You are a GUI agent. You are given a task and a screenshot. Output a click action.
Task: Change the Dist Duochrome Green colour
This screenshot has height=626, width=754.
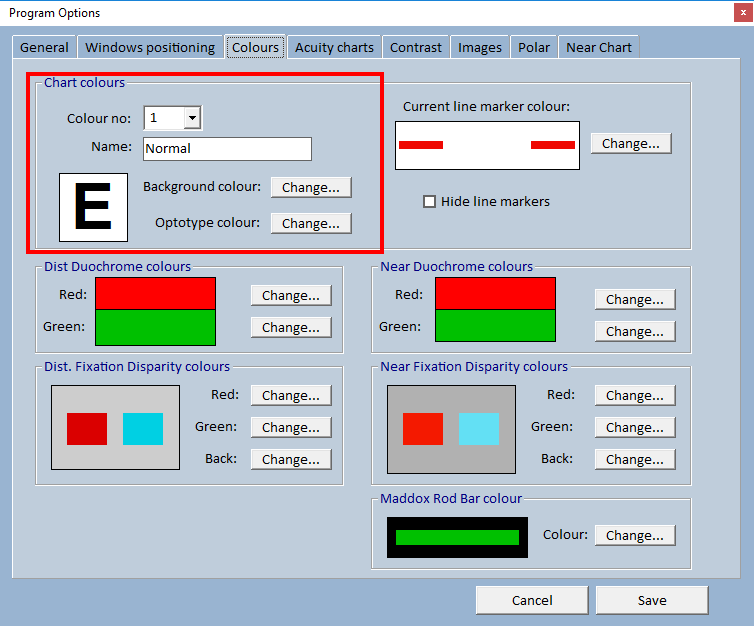291,327
